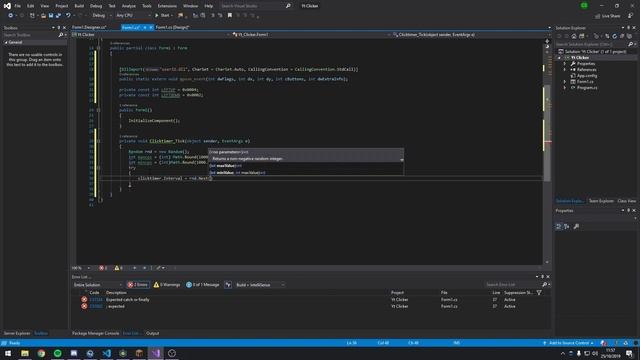
Task: Collapse the Yt Clicker project node
Action: [560, 58]
